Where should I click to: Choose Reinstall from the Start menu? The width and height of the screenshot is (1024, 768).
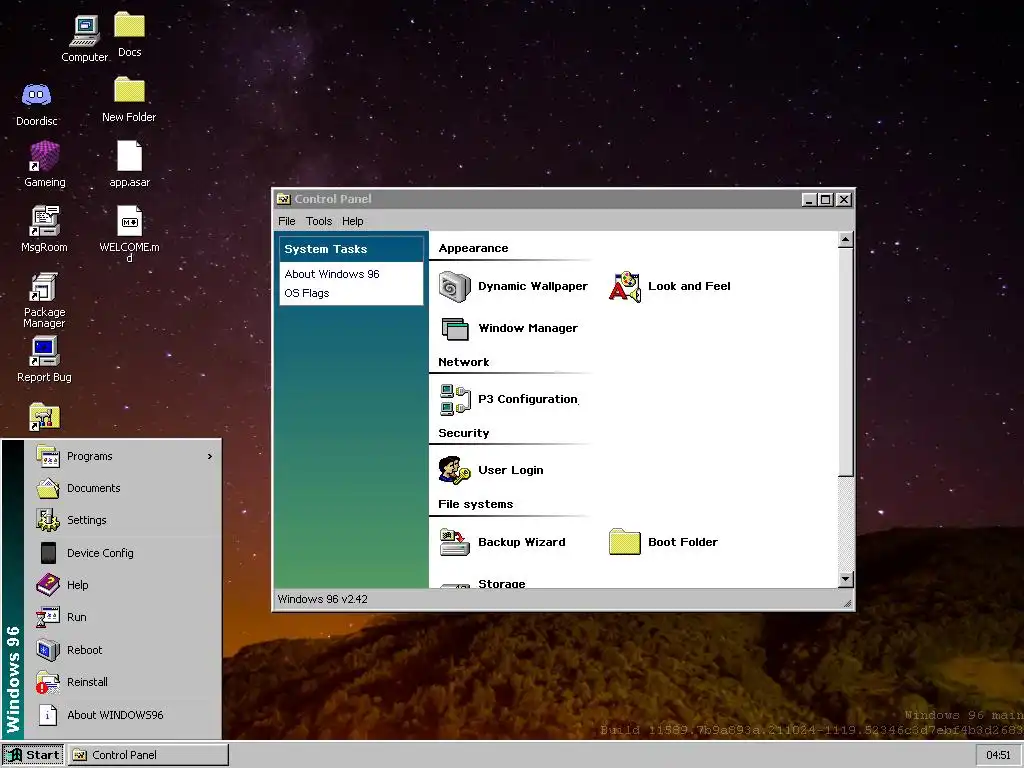coord(123,682)
